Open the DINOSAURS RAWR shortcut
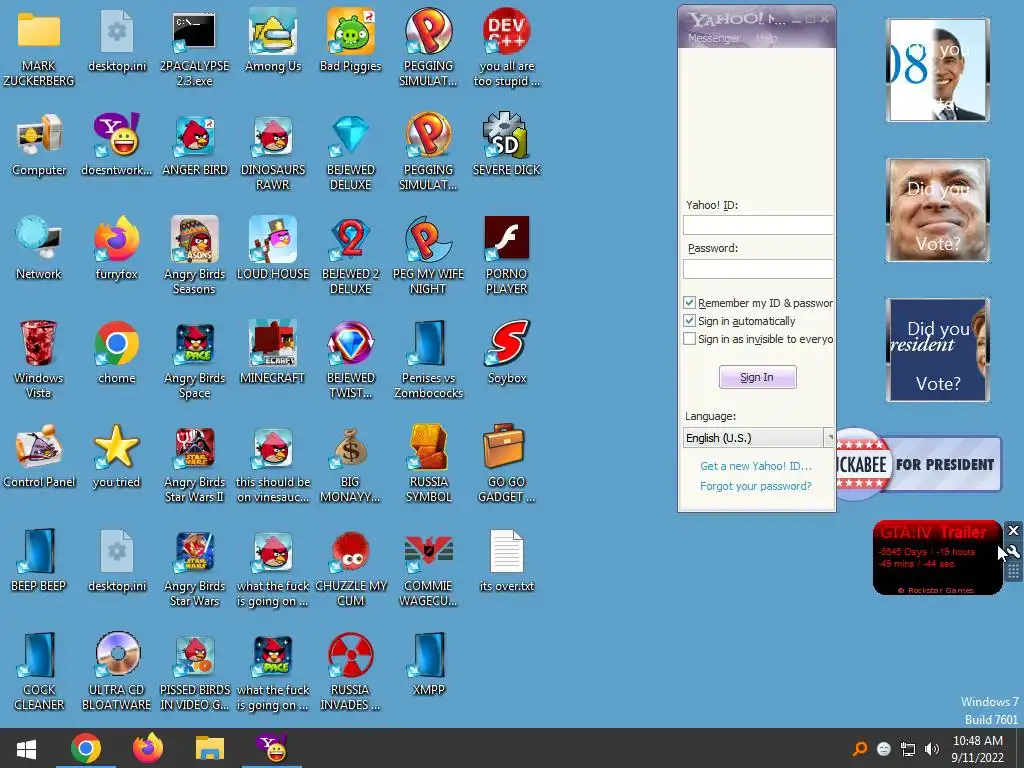The height and width of the screenshot is (768, 1024). click(x=272, y=152)
